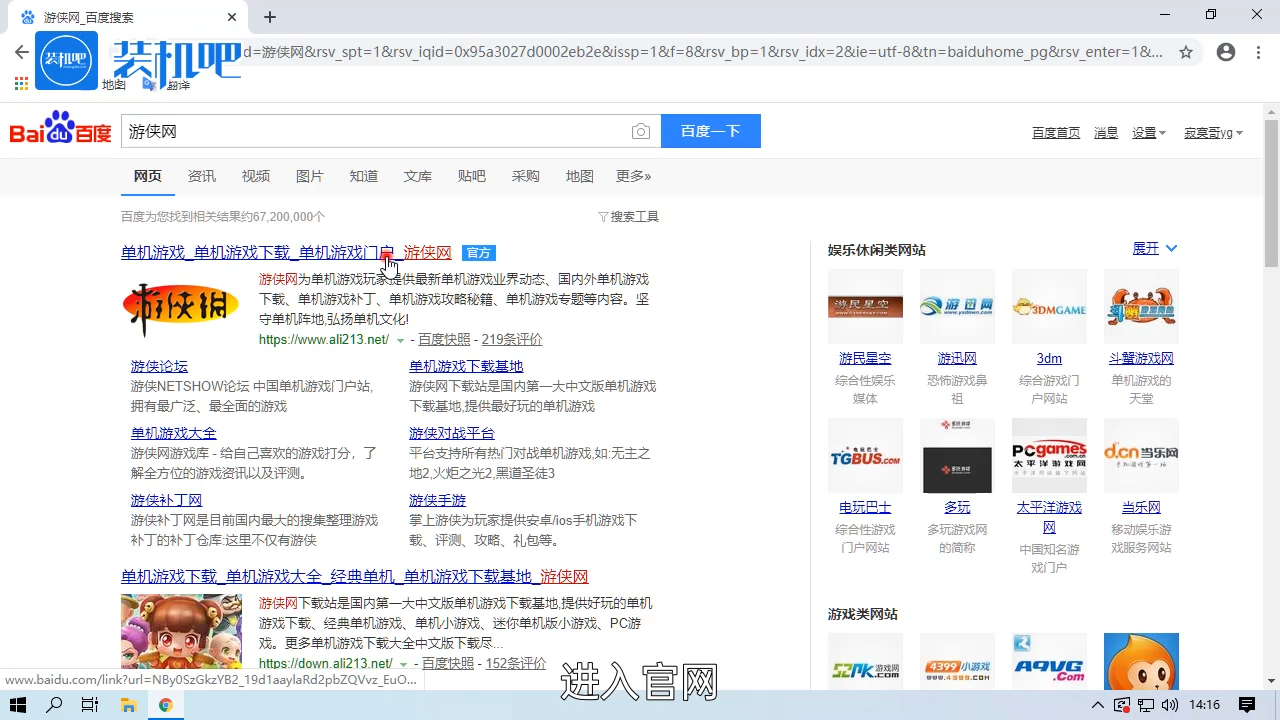Open Chrome profile account icon
Viewport: 1280px width, 720px height.
pyautogui.click(x=1226, y=52)
